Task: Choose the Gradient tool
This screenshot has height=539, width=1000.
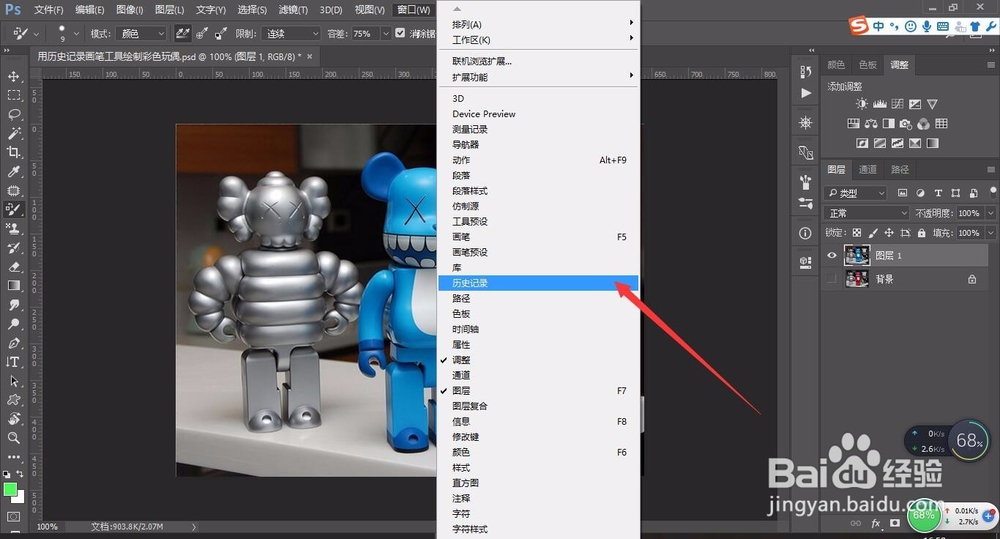Action: point(14,286)
